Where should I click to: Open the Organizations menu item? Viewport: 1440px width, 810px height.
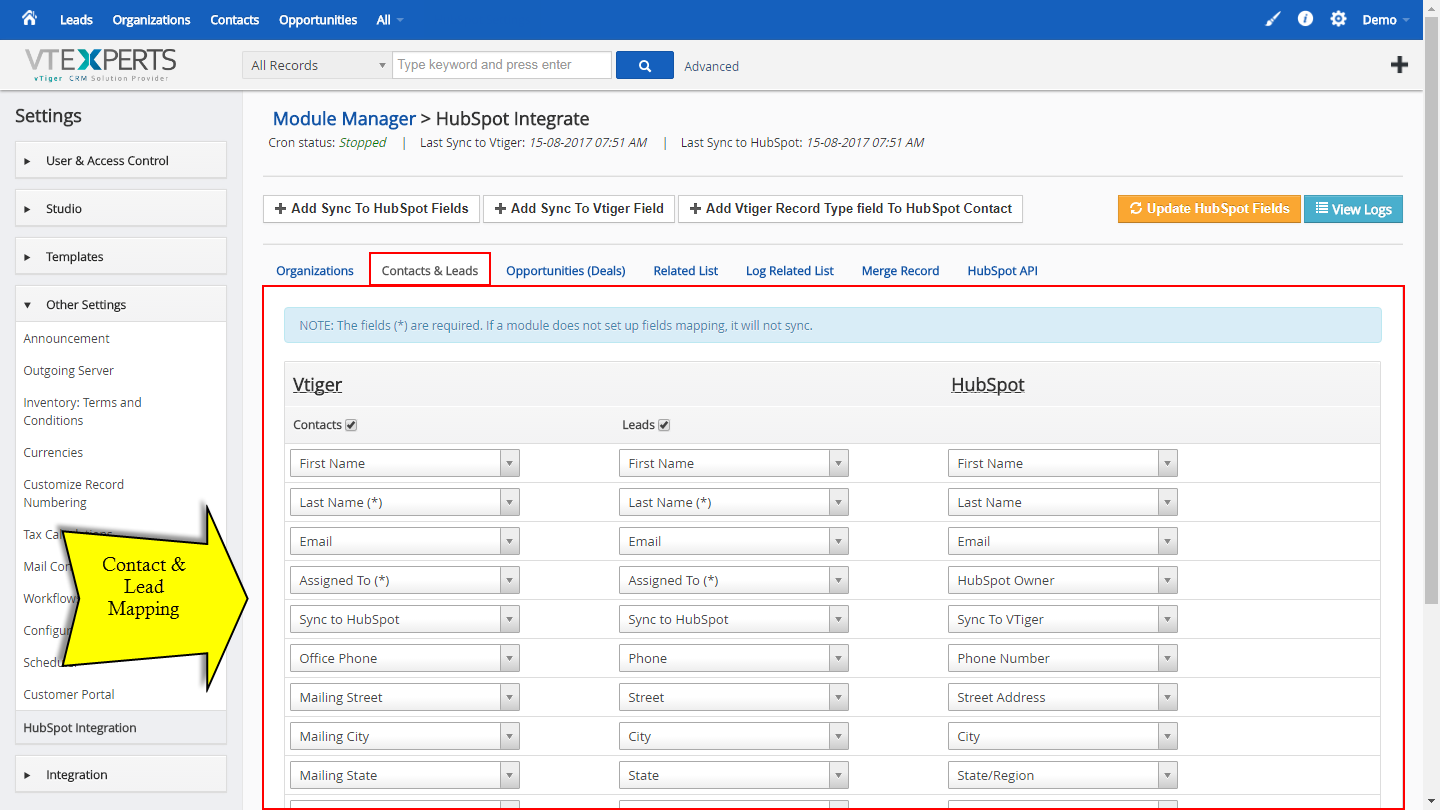(151, 20)
